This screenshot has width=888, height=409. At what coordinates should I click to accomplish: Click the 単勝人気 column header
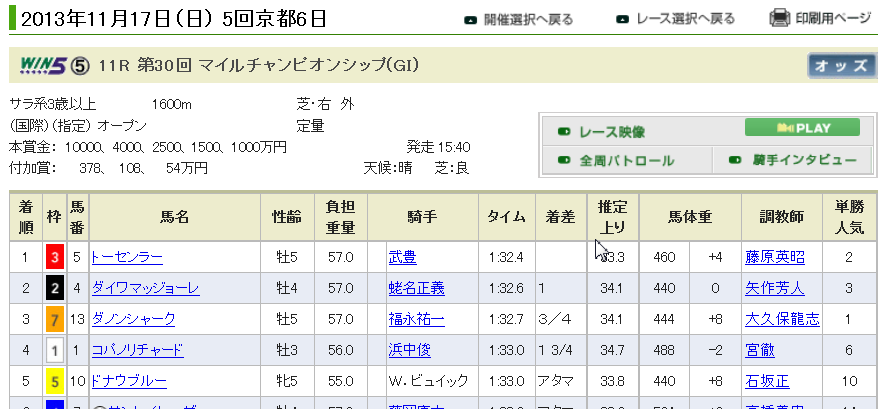pyautogui.click(x=849, y=217)
